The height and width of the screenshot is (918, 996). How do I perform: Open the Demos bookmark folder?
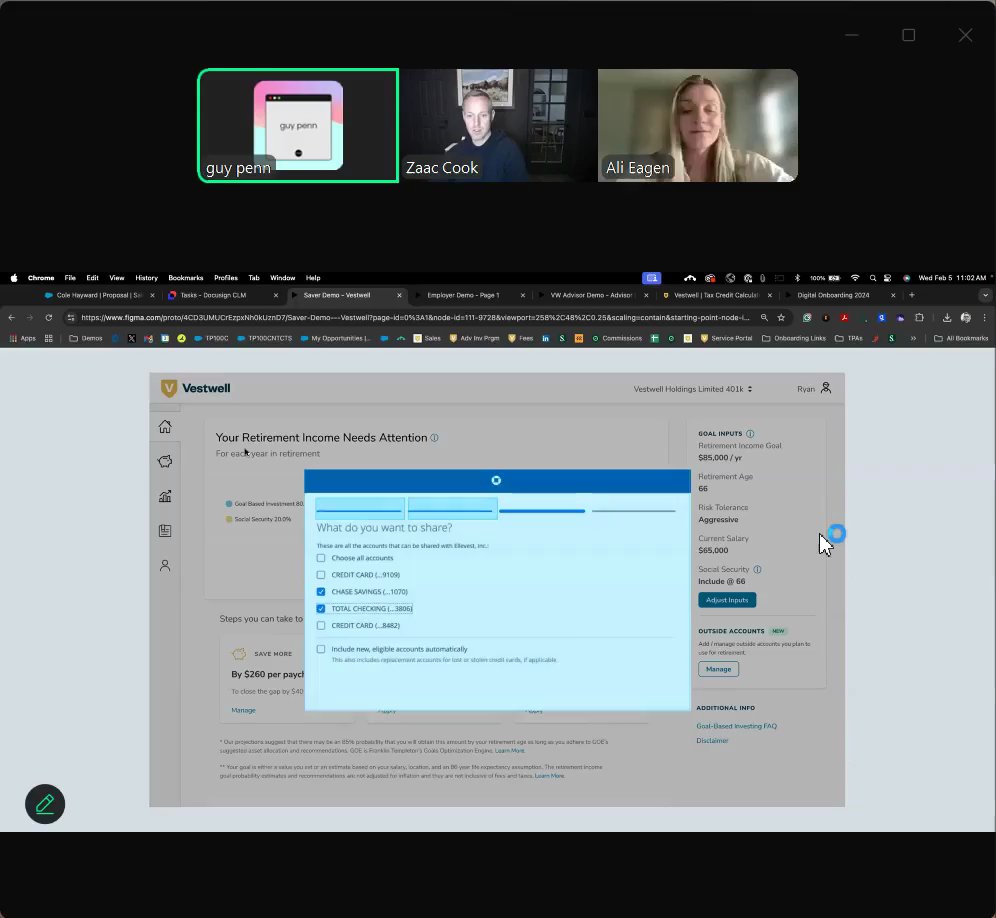pos(86,339)
